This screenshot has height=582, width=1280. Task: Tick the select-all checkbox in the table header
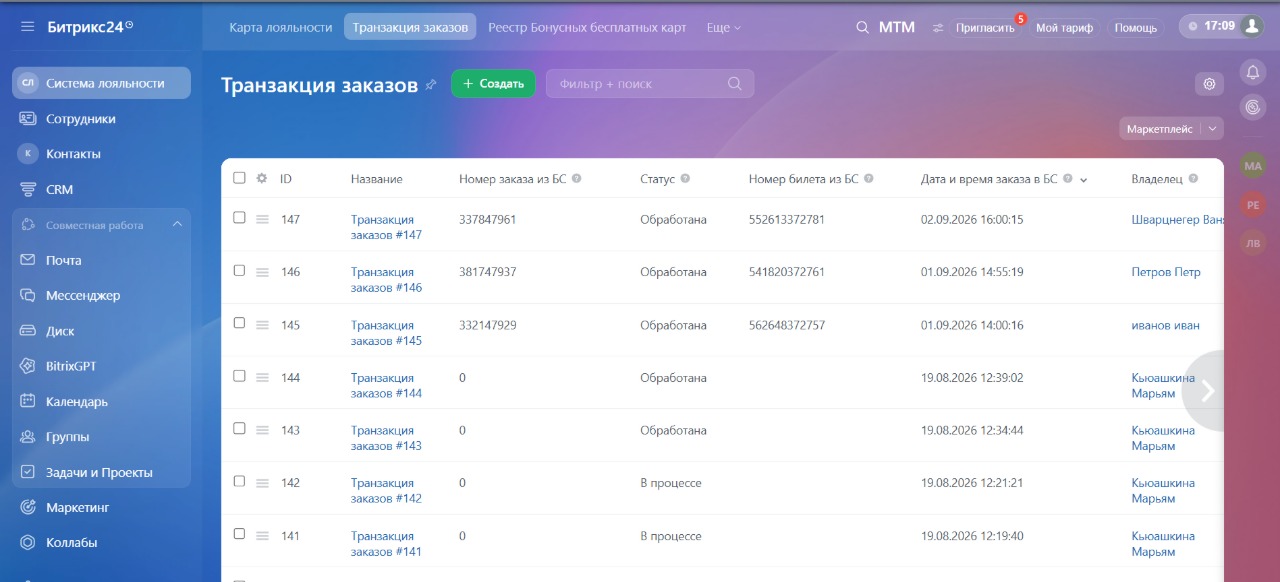click(239, 178)
